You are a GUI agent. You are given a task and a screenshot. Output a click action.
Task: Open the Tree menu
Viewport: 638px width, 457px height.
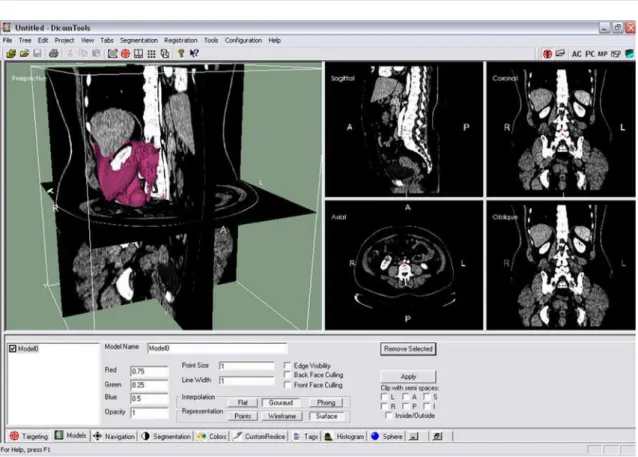click(25, 40)
